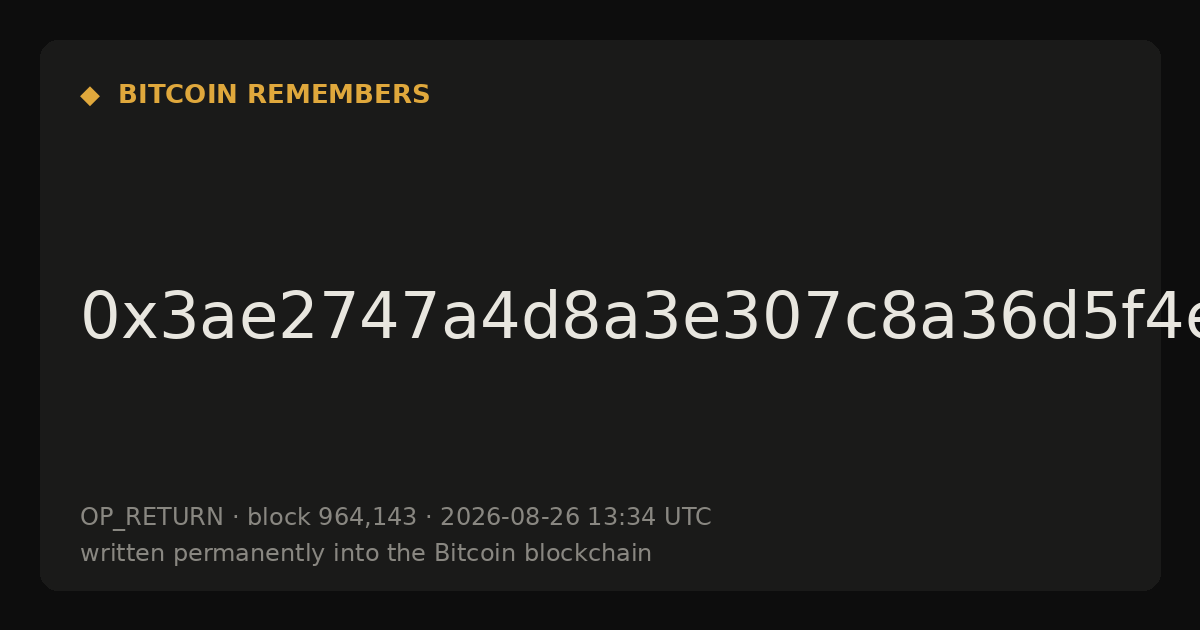
Task: Open block 964,143 reference
Action: pos(332,518)
